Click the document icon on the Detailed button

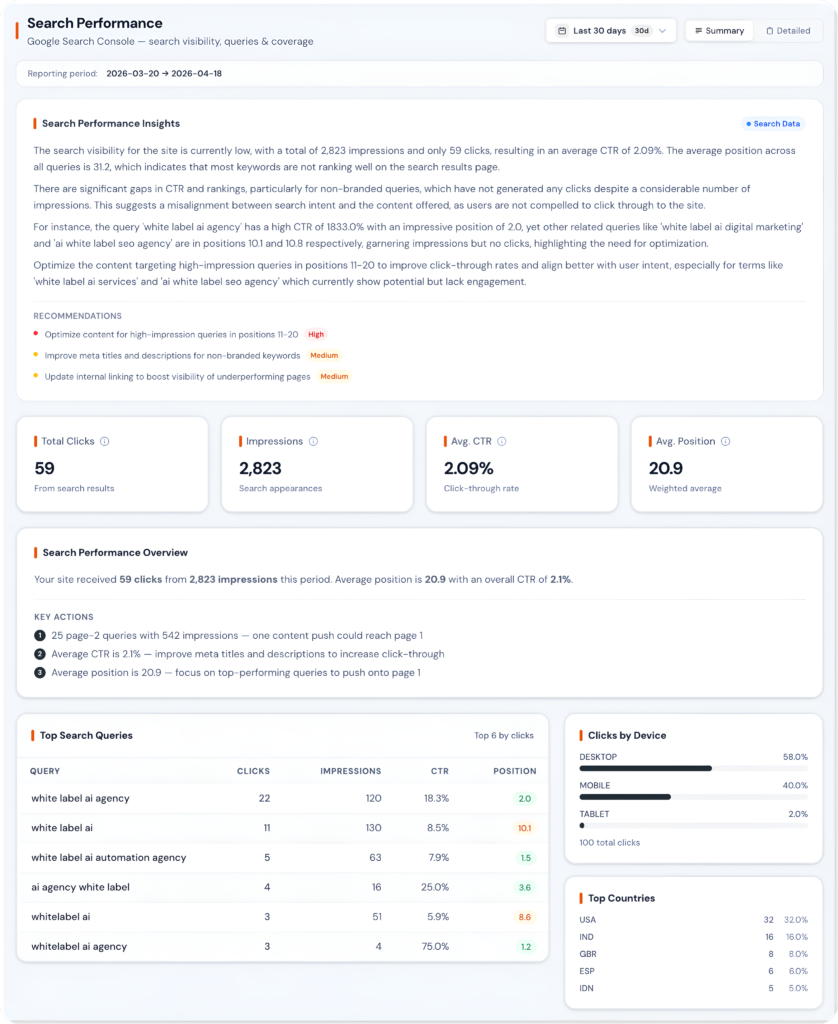[770, 31]
